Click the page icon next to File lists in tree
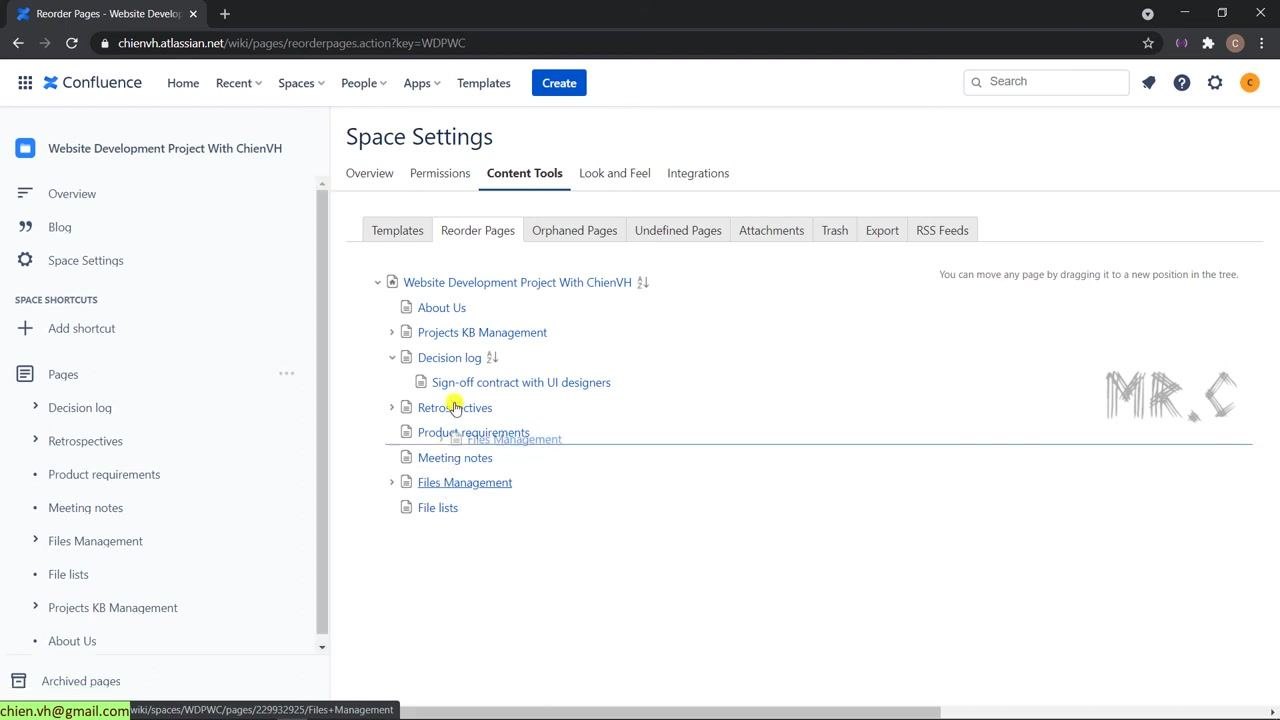The height and width of the screenshot is (720, 1280). pos(406,507)
